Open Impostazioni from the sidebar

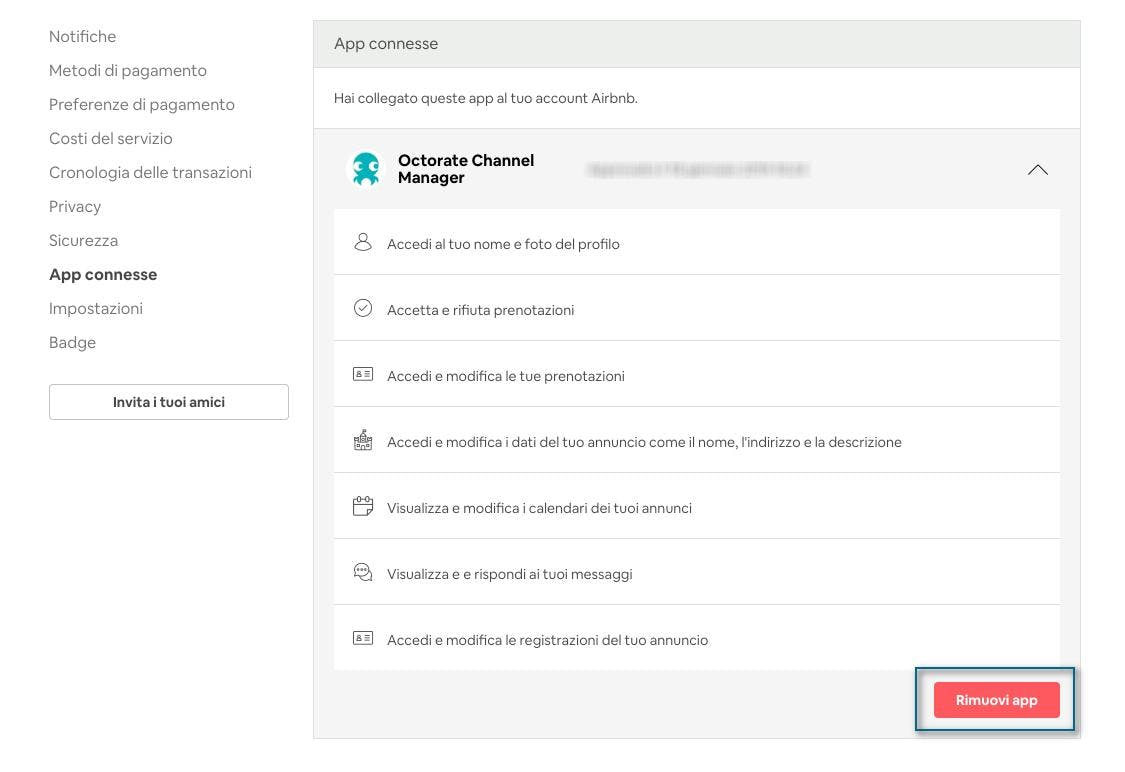tap(96, 309)
